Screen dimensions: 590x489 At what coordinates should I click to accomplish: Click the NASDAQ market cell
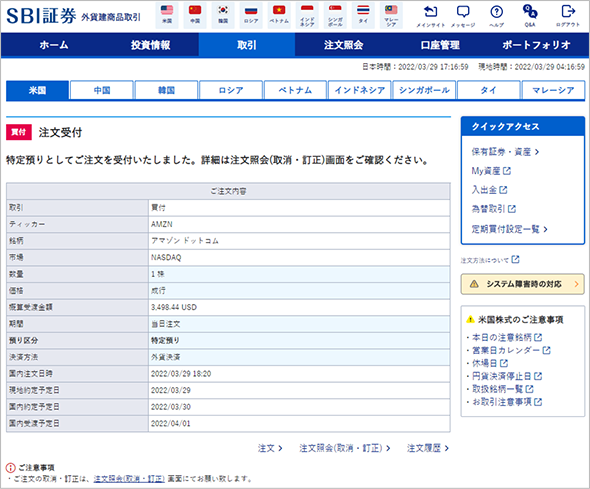click(x=299, y=258)
